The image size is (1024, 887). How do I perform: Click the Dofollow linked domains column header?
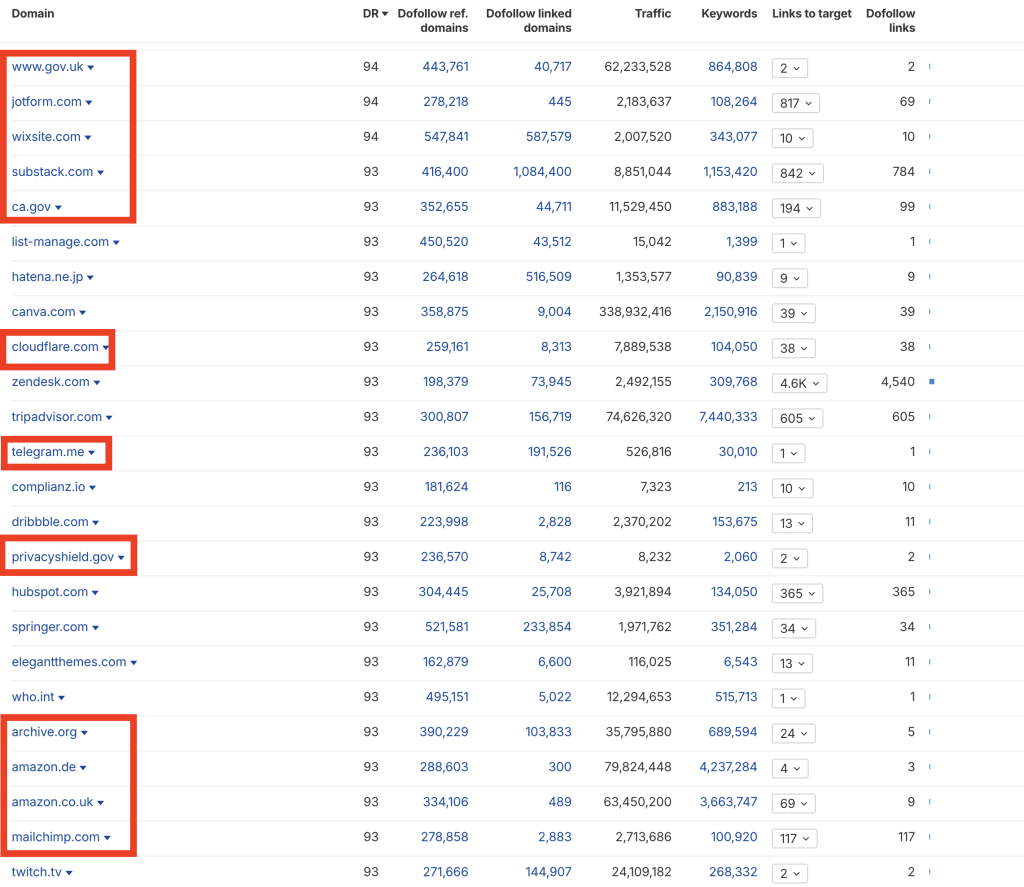click(x=529, y=21)
